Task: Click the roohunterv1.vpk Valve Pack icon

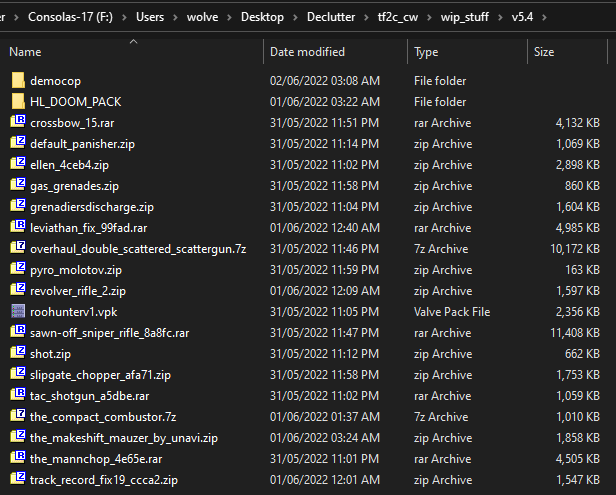Action: 18,311
